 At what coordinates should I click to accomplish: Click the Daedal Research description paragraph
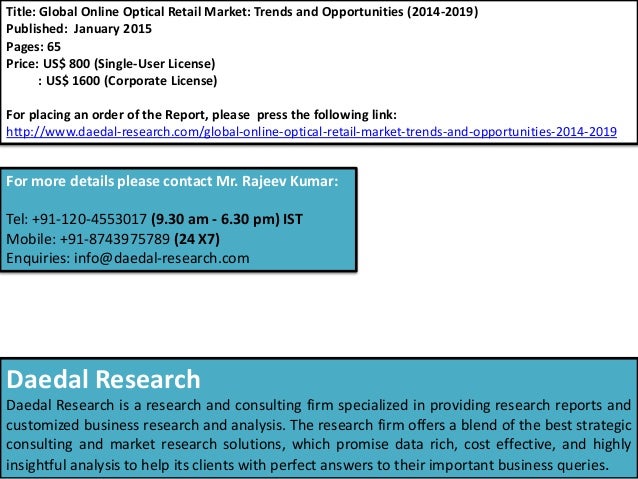[x=319, y=435]
